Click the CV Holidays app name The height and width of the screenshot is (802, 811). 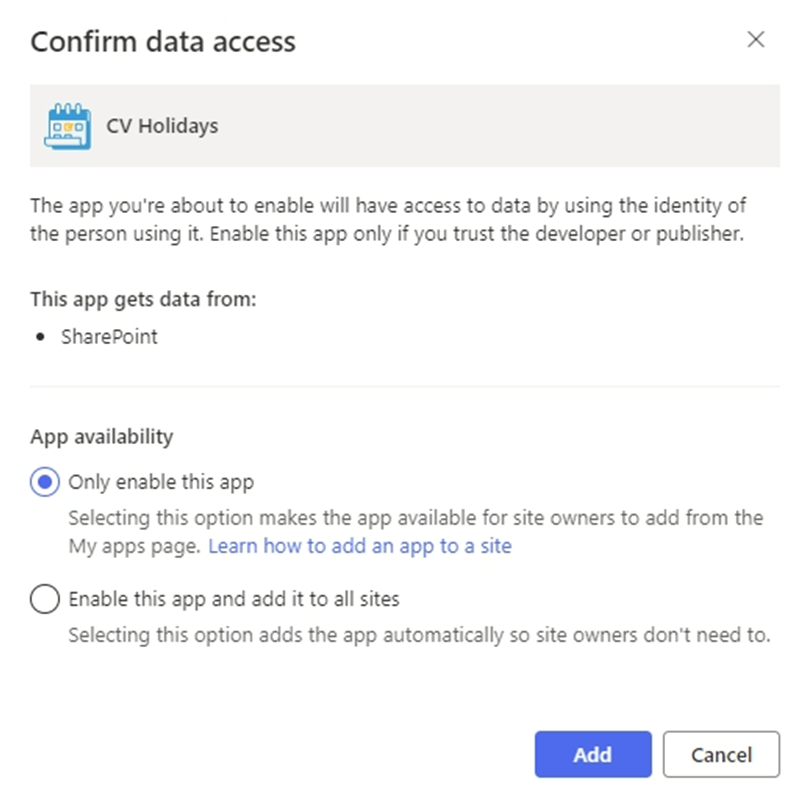coord(162,126)
